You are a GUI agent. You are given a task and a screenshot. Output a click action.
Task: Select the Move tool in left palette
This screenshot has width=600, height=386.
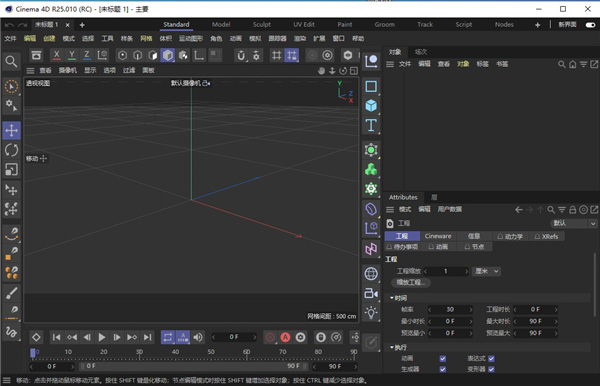point(11,130)
